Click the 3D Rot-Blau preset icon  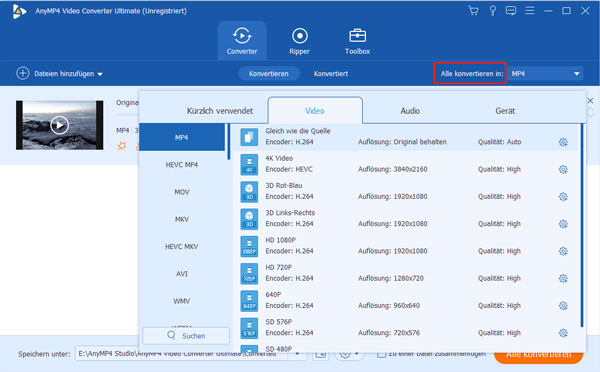tap(249, 192)
